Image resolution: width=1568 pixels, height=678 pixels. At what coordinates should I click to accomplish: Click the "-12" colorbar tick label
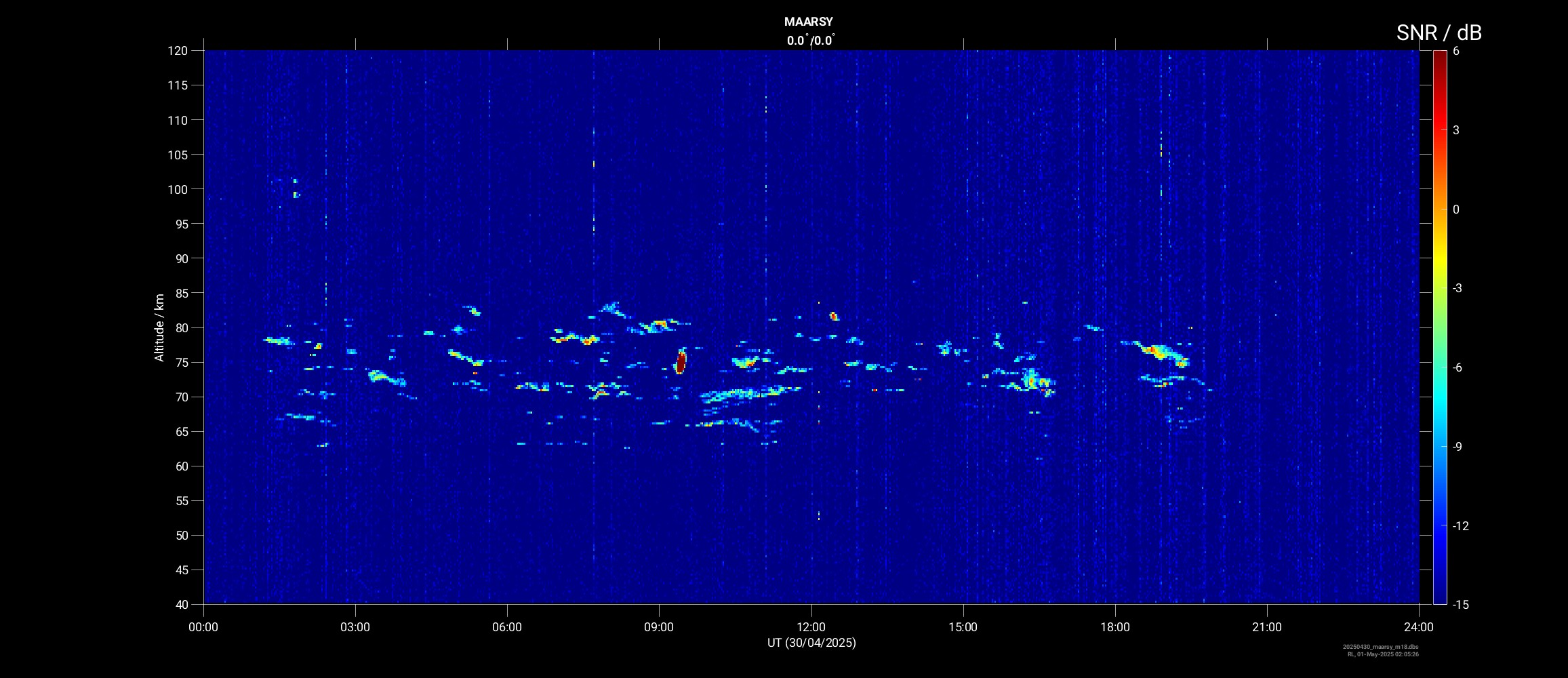pos(1460,526)
